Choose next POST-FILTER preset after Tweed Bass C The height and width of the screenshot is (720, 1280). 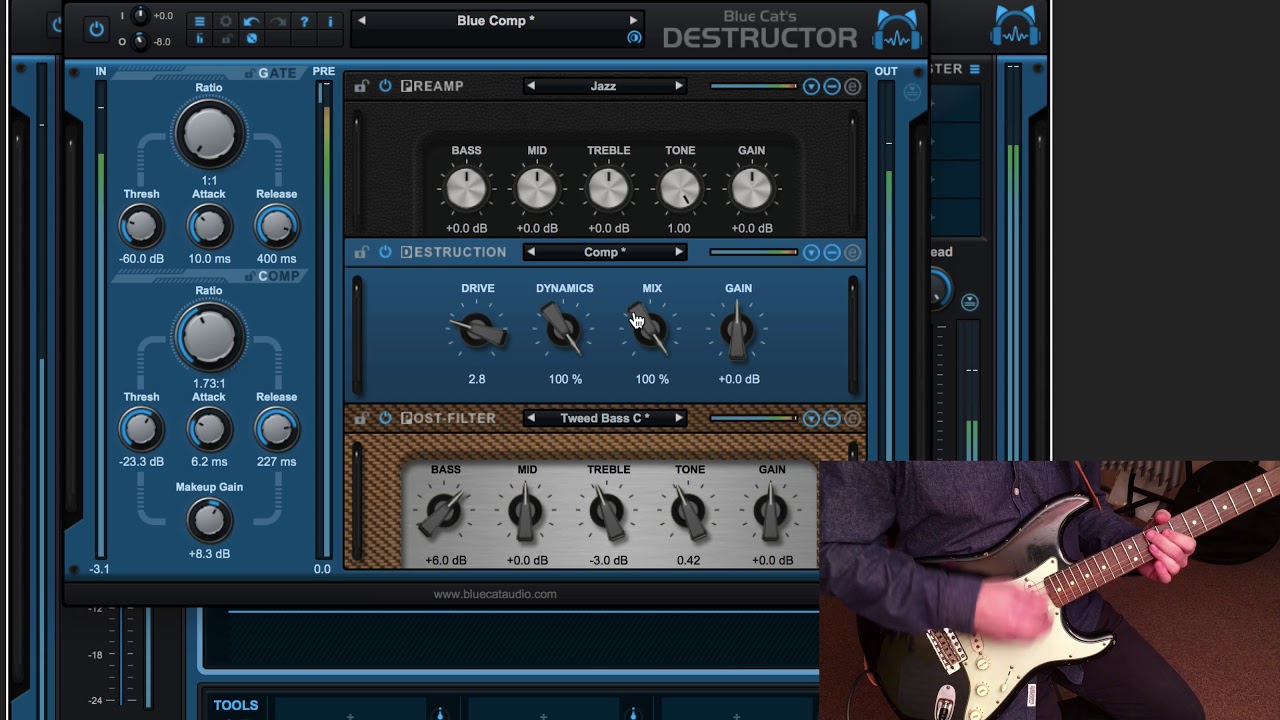click(679, 418)
